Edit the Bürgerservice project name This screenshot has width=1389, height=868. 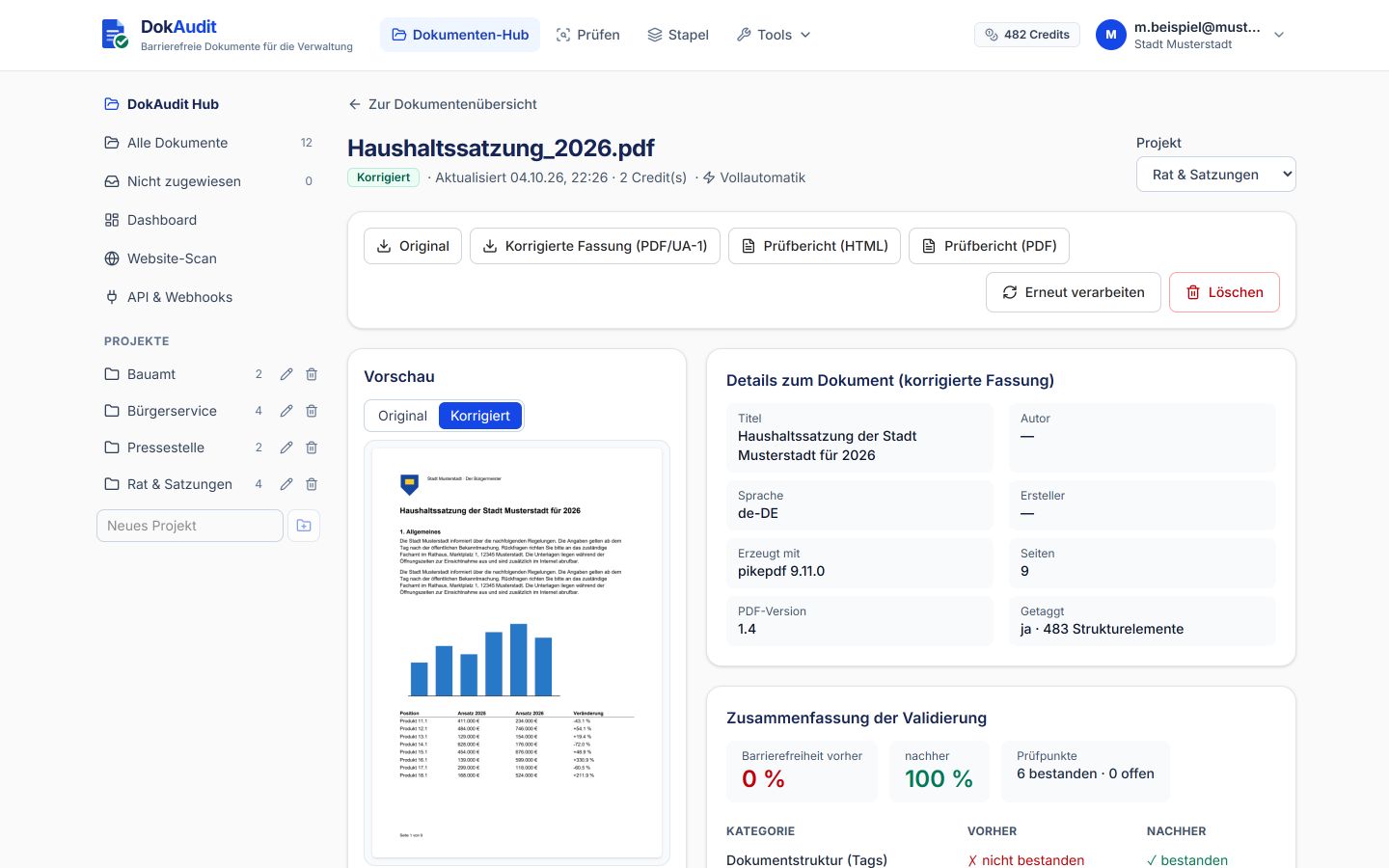pos(286,411)
